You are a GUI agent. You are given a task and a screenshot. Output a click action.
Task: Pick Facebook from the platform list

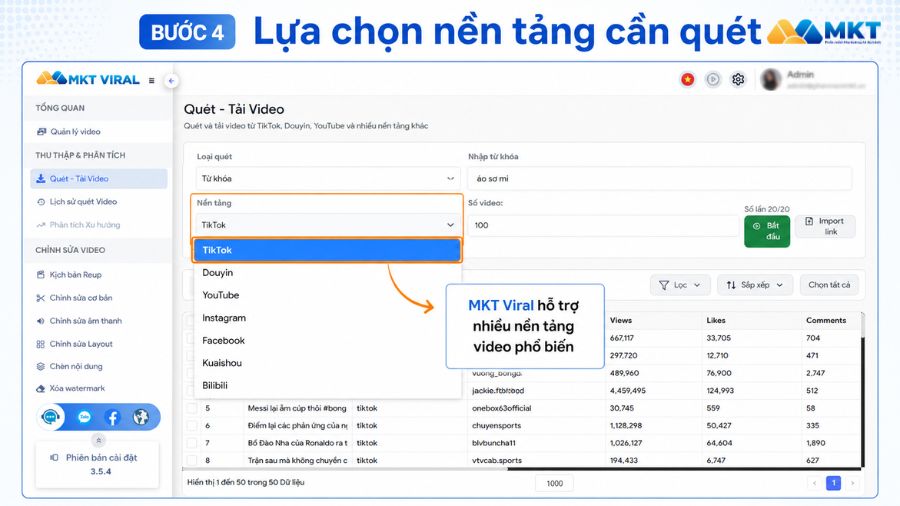tap(327, 340)
